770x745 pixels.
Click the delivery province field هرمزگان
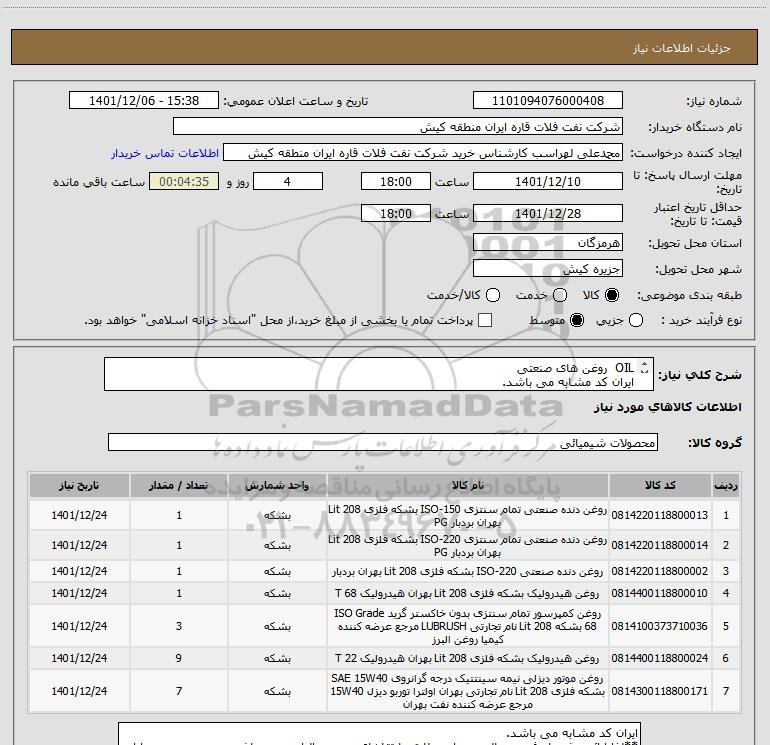(x=548, y=243)
